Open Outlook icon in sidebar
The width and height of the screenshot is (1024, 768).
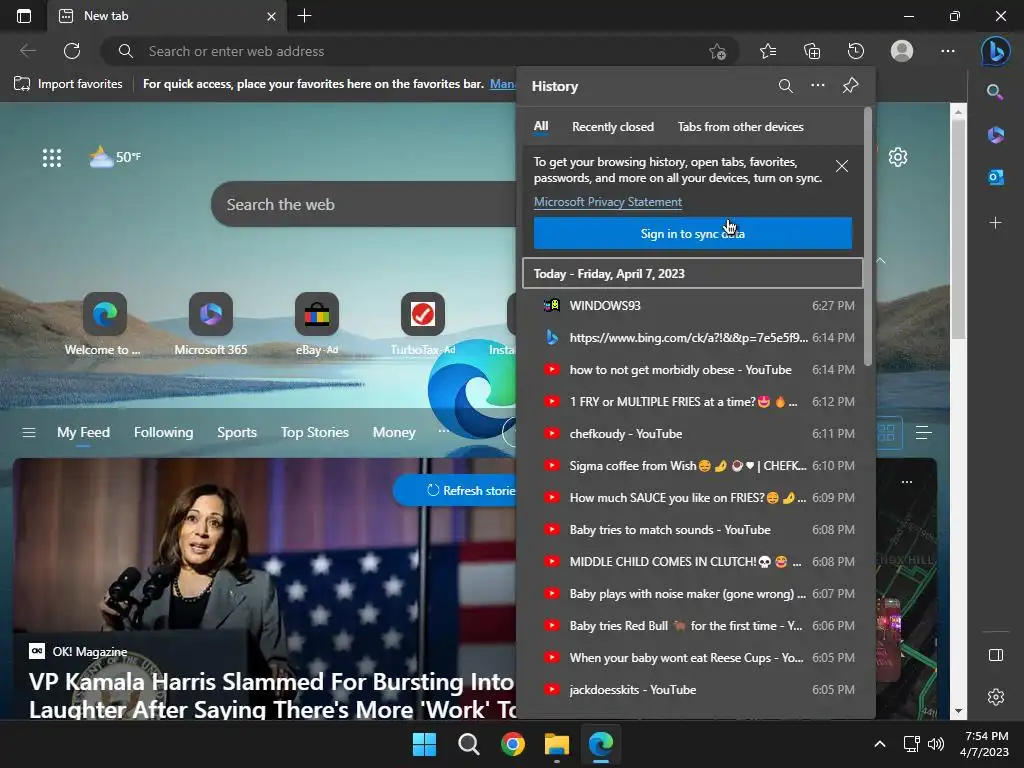[x=995, y=177]
